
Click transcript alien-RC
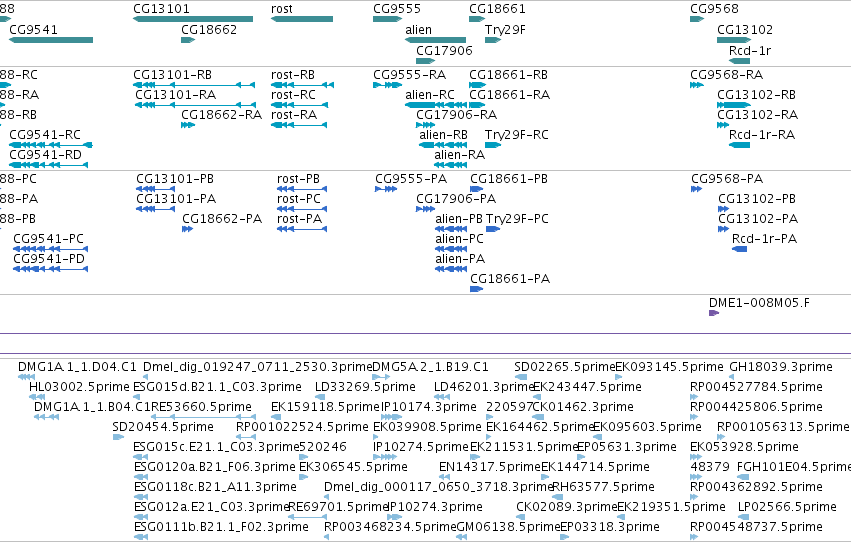pos(436,105)
